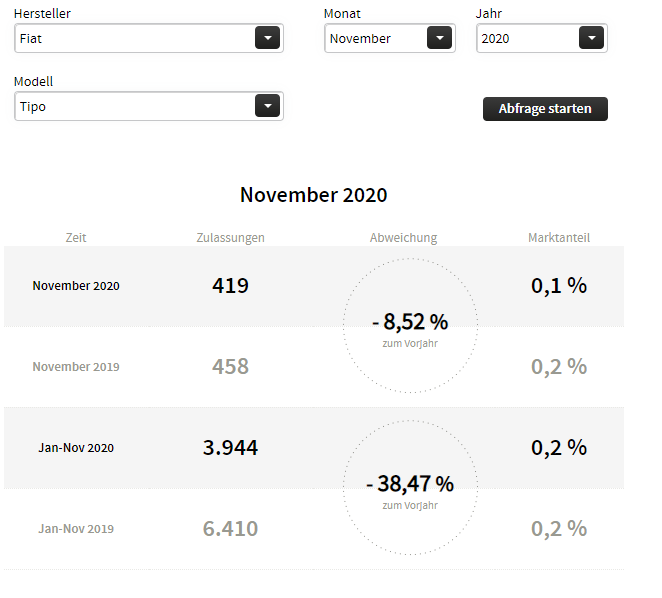Click the 6.410 registrations value
The image size is (662, 598).
tap(230, 529)
